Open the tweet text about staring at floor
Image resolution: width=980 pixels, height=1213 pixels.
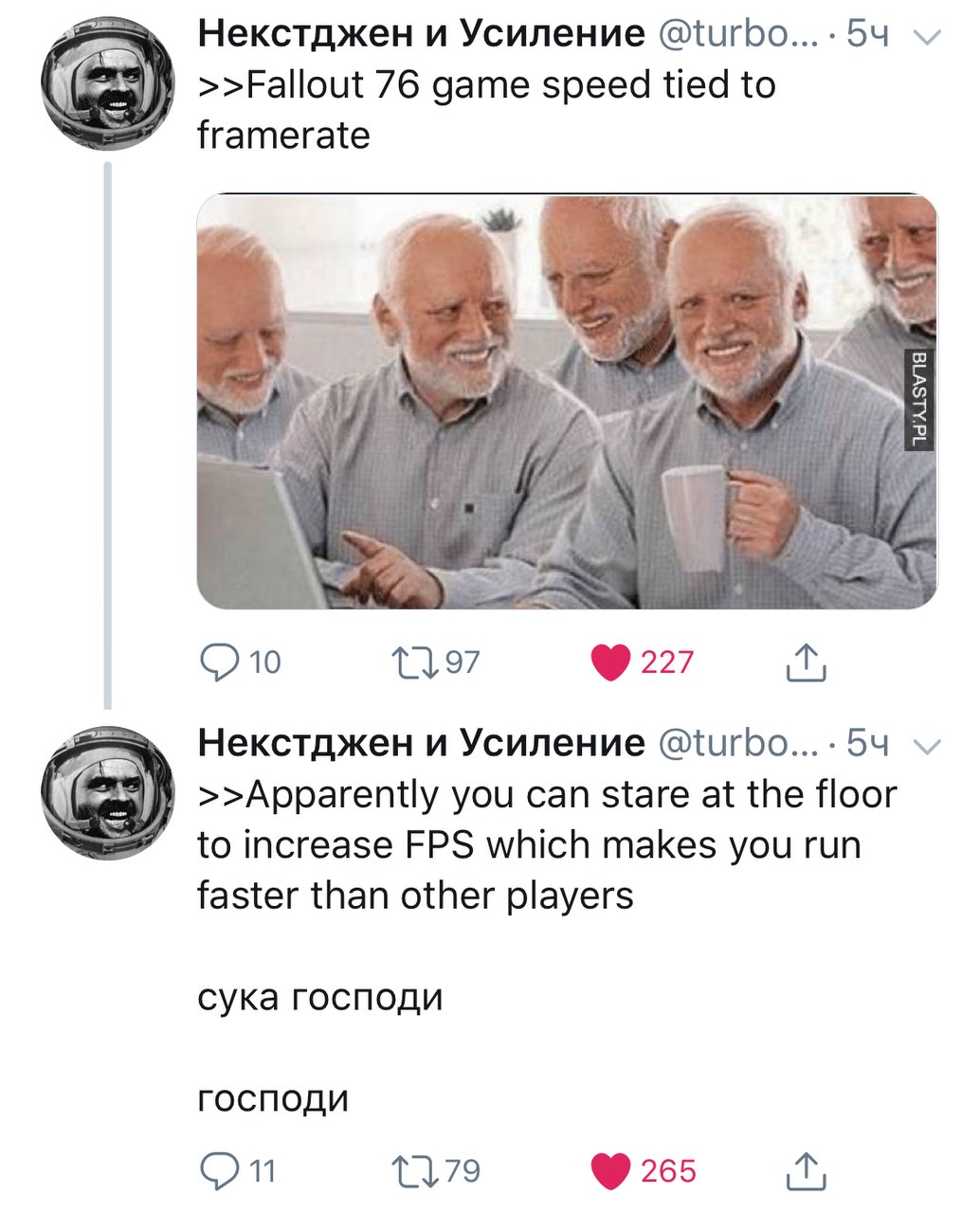547,845
